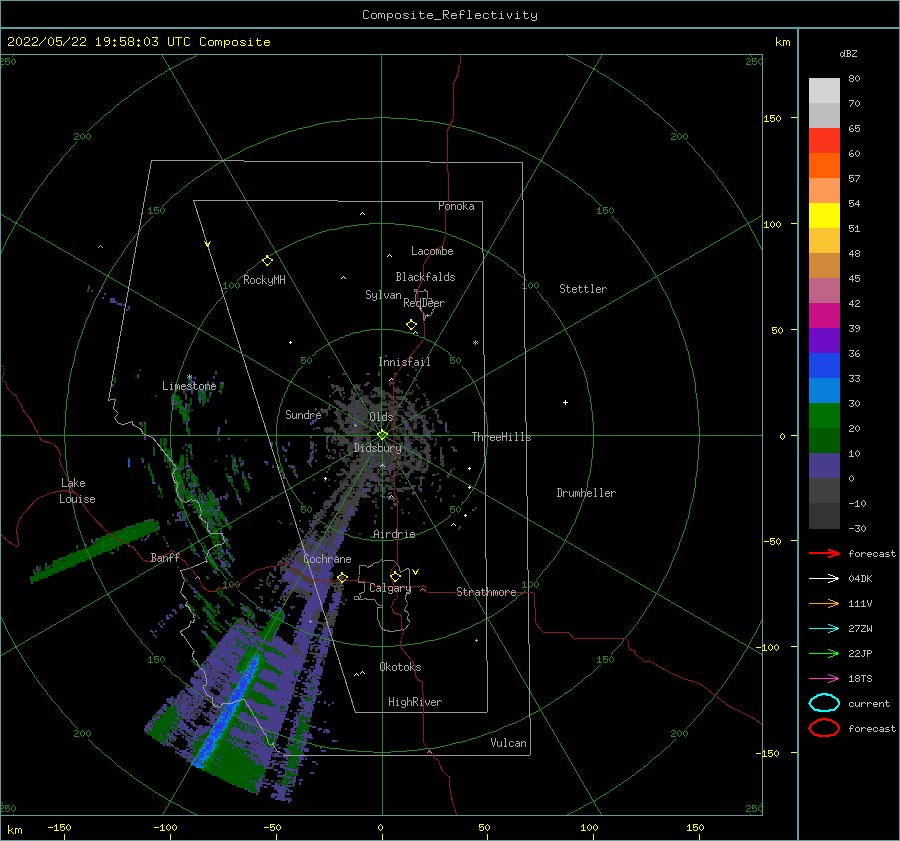This screenshot has width=900, height=841.
Task: Click the RedDeer city label
Action: coord(424,303)
